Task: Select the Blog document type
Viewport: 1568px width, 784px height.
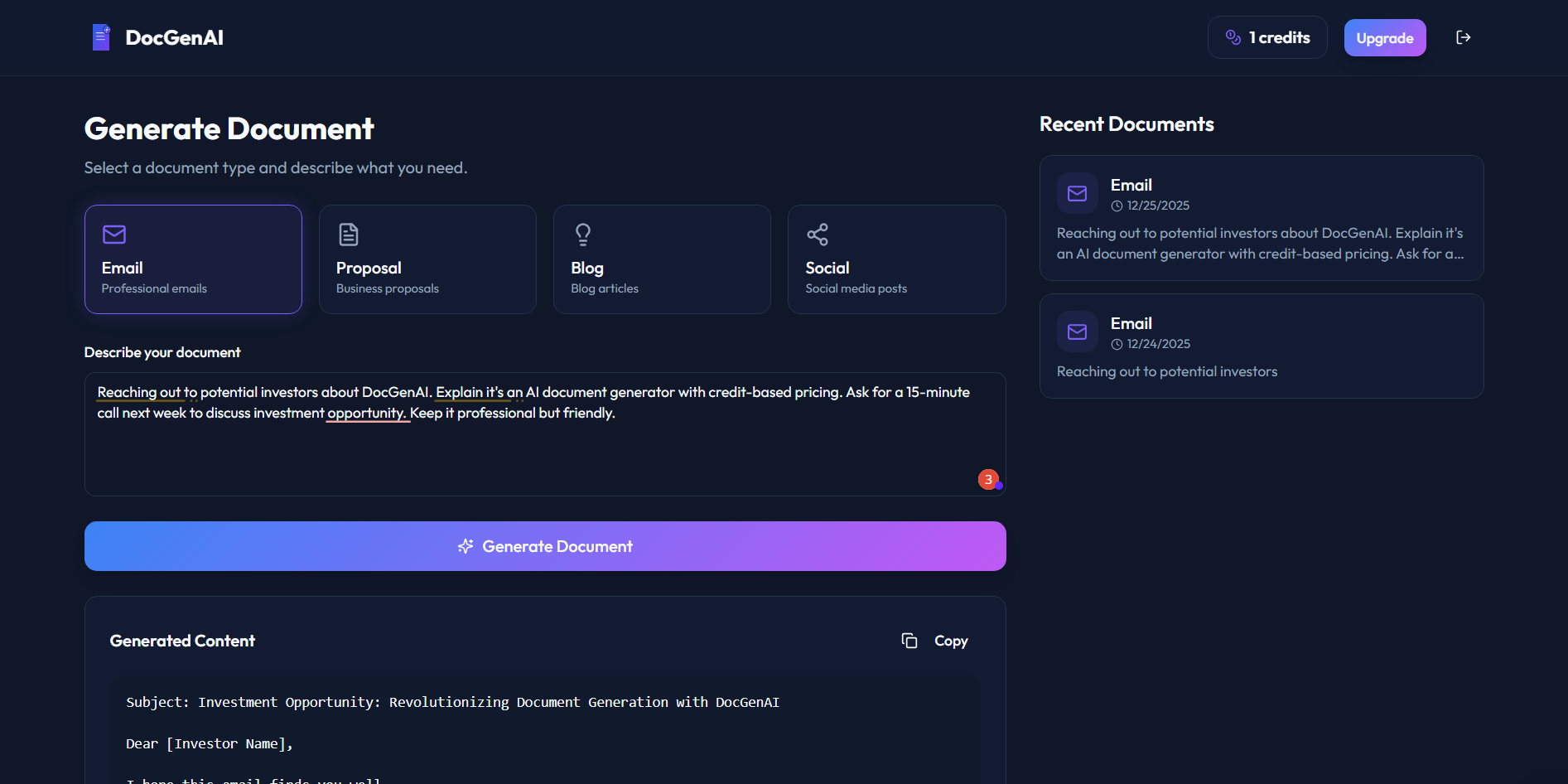Action: [662, 259]
